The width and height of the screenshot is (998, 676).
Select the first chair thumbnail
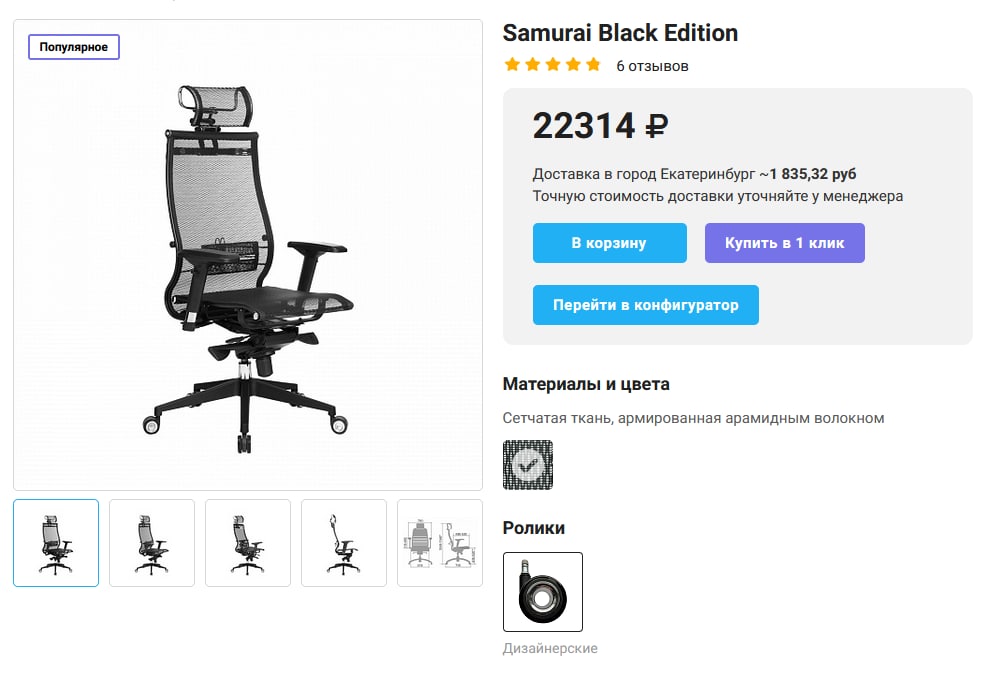(x=56, y=543)
